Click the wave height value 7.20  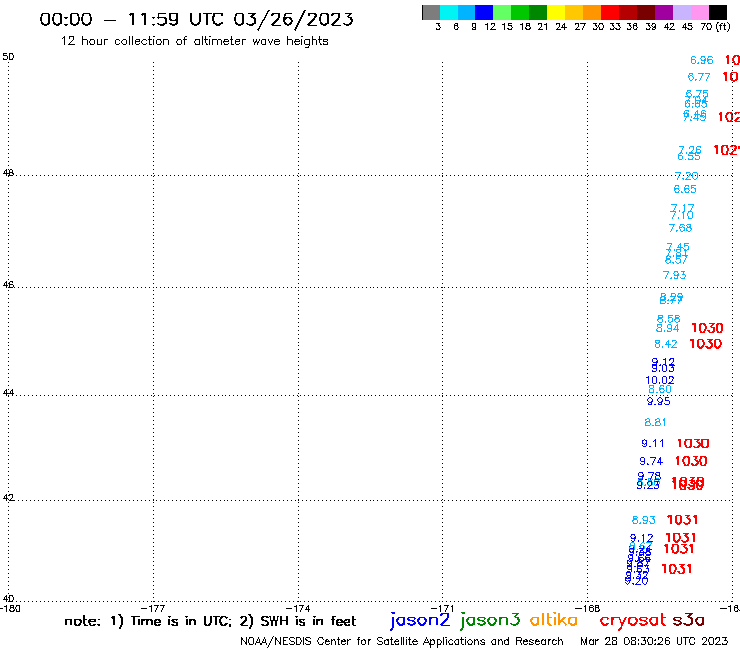[686, 176]
